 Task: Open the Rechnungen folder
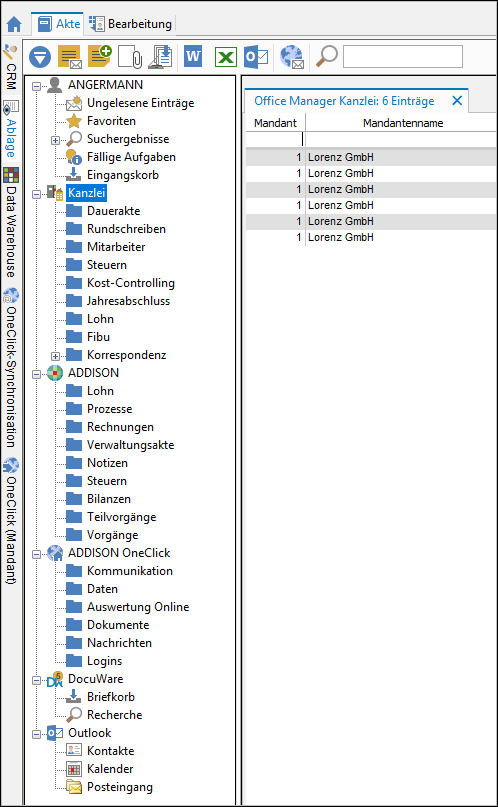(x=120, y=427)
